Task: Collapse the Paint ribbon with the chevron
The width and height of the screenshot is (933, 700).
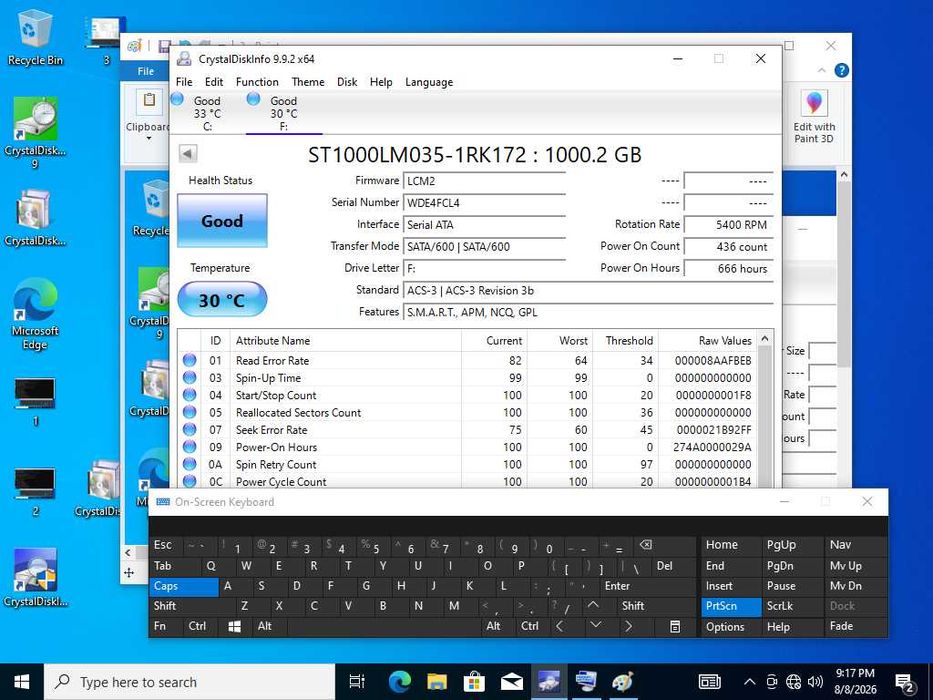Action: 822,70
